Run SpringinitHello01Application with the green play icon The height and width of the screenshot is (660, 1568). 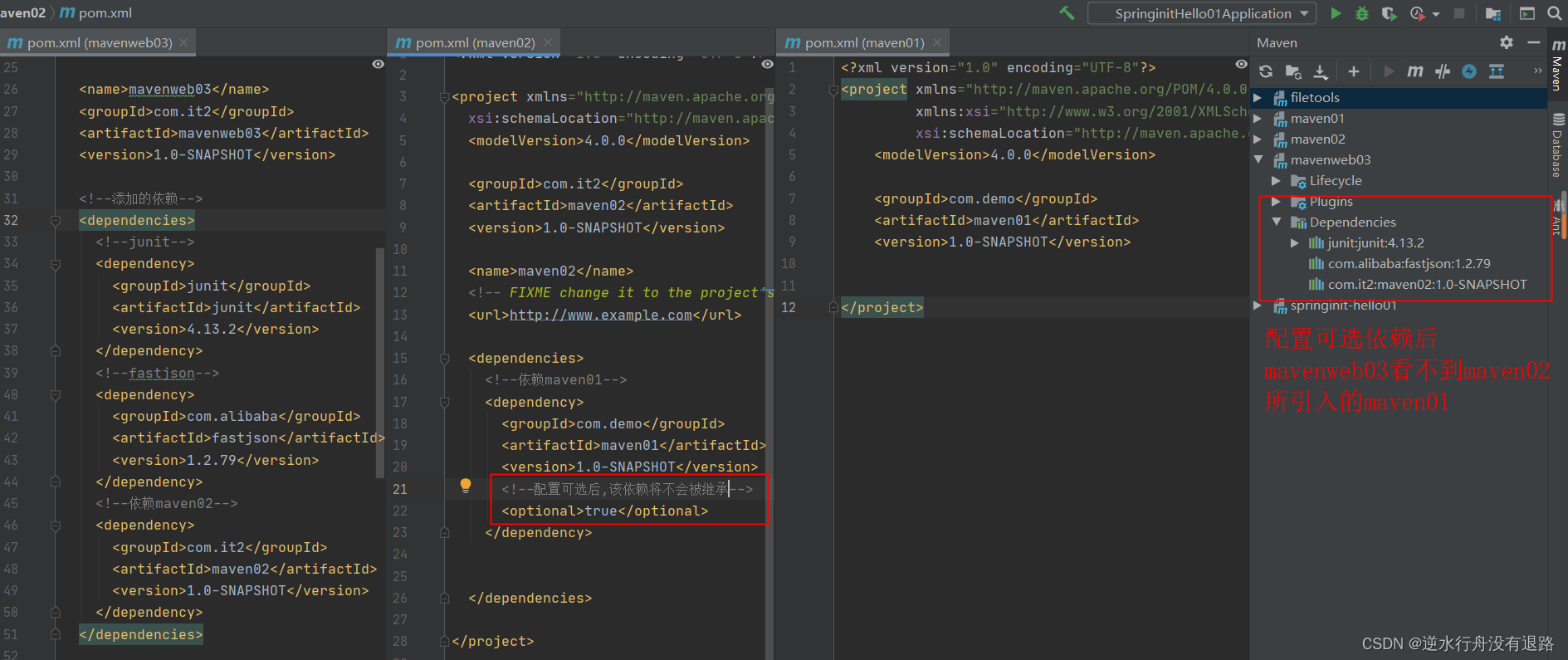1336,13
